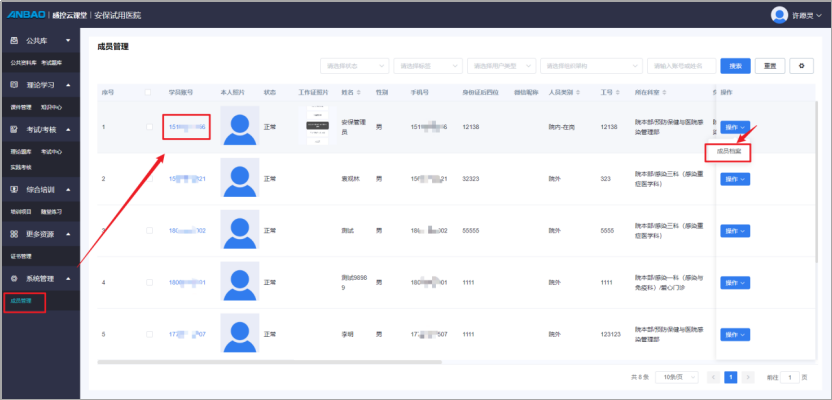Click row 2 操作 button
Screen dimensions: 832x400
coord(735,179)
